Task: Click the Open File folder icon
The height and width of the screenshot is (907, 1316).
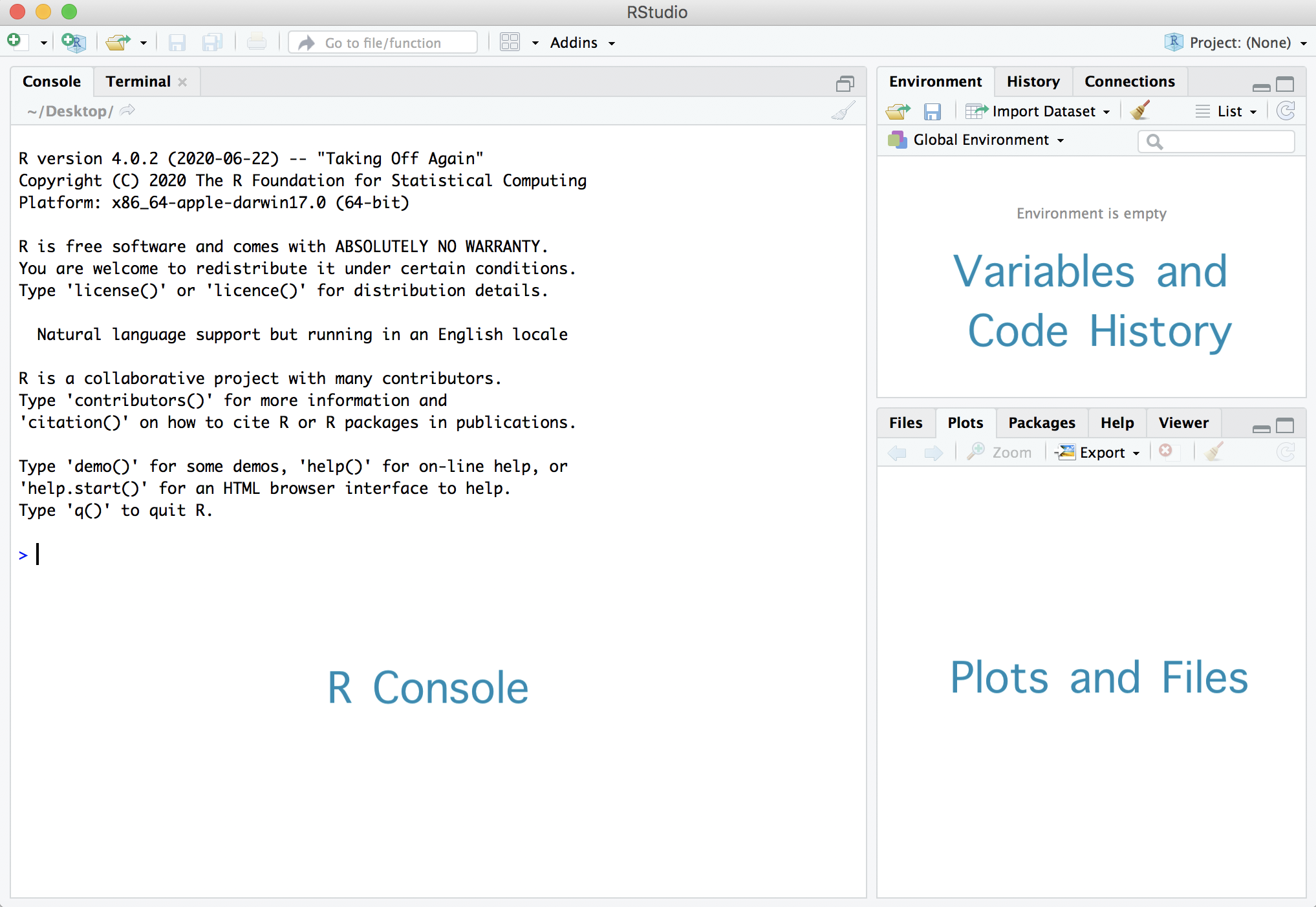Action: point(118,43)
